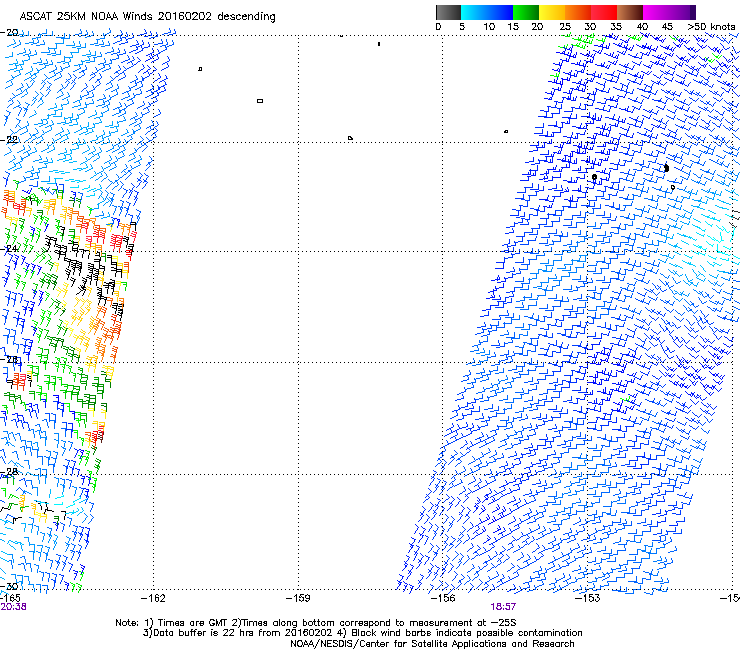
Task: Click the -30 latitude axis label
Action: pos(9,586)
